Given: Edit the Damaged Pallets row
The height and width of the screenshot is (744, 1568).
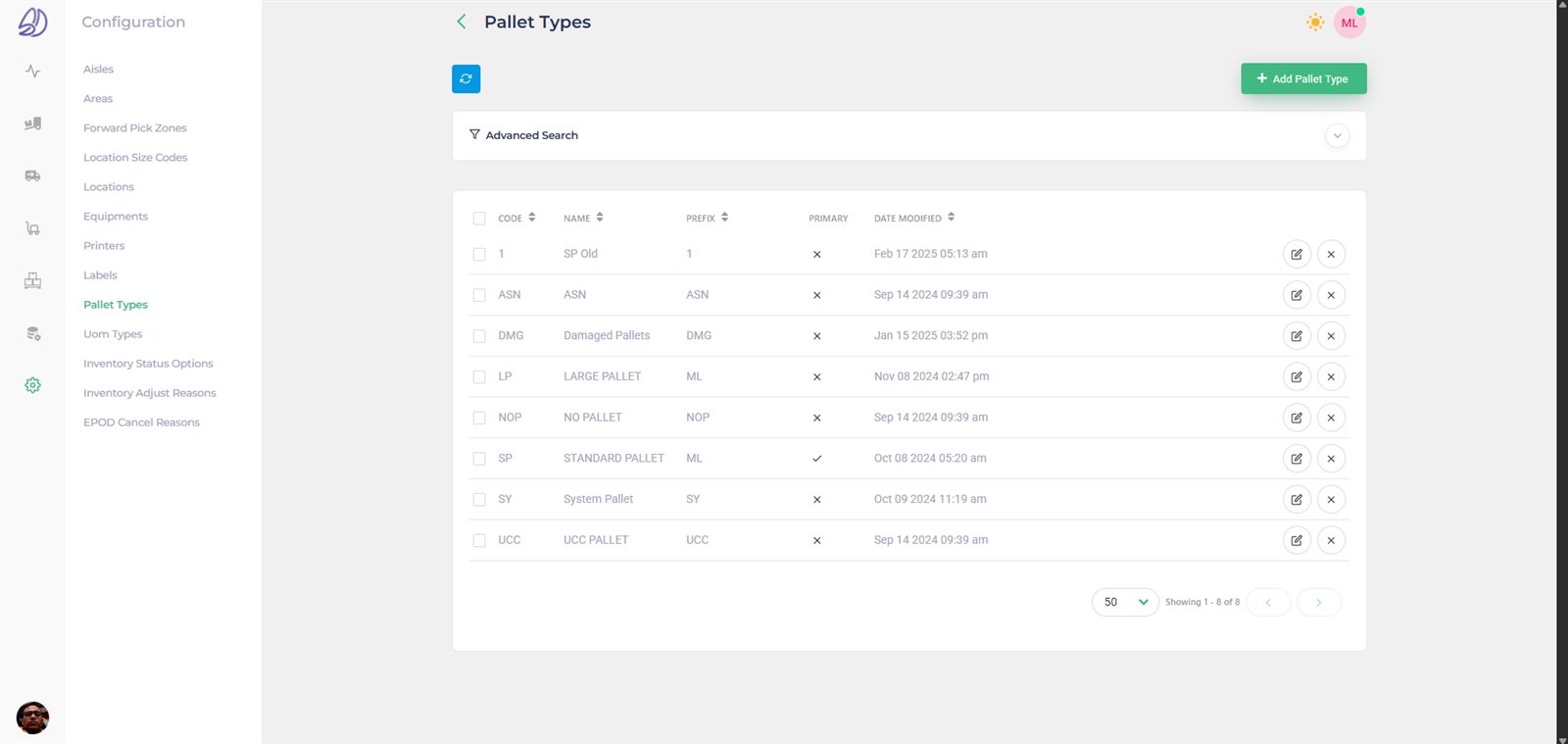Looking at the screenshot, I should [x=1297, y=335].
